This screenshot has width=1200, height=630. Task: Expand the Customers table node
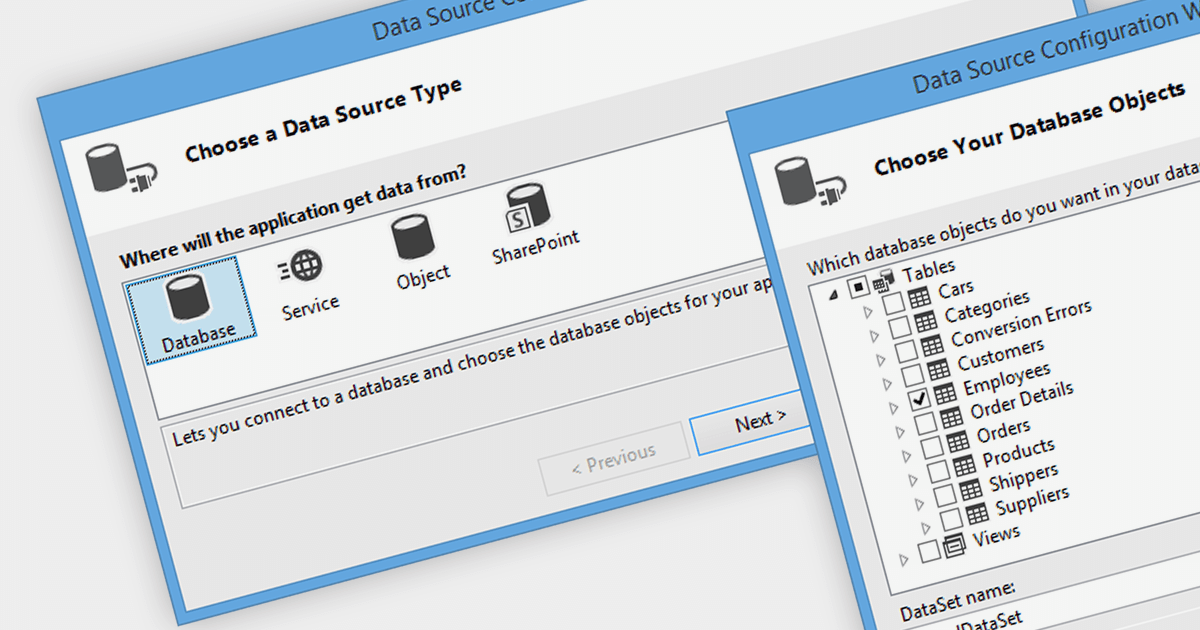tap(880, 358)
